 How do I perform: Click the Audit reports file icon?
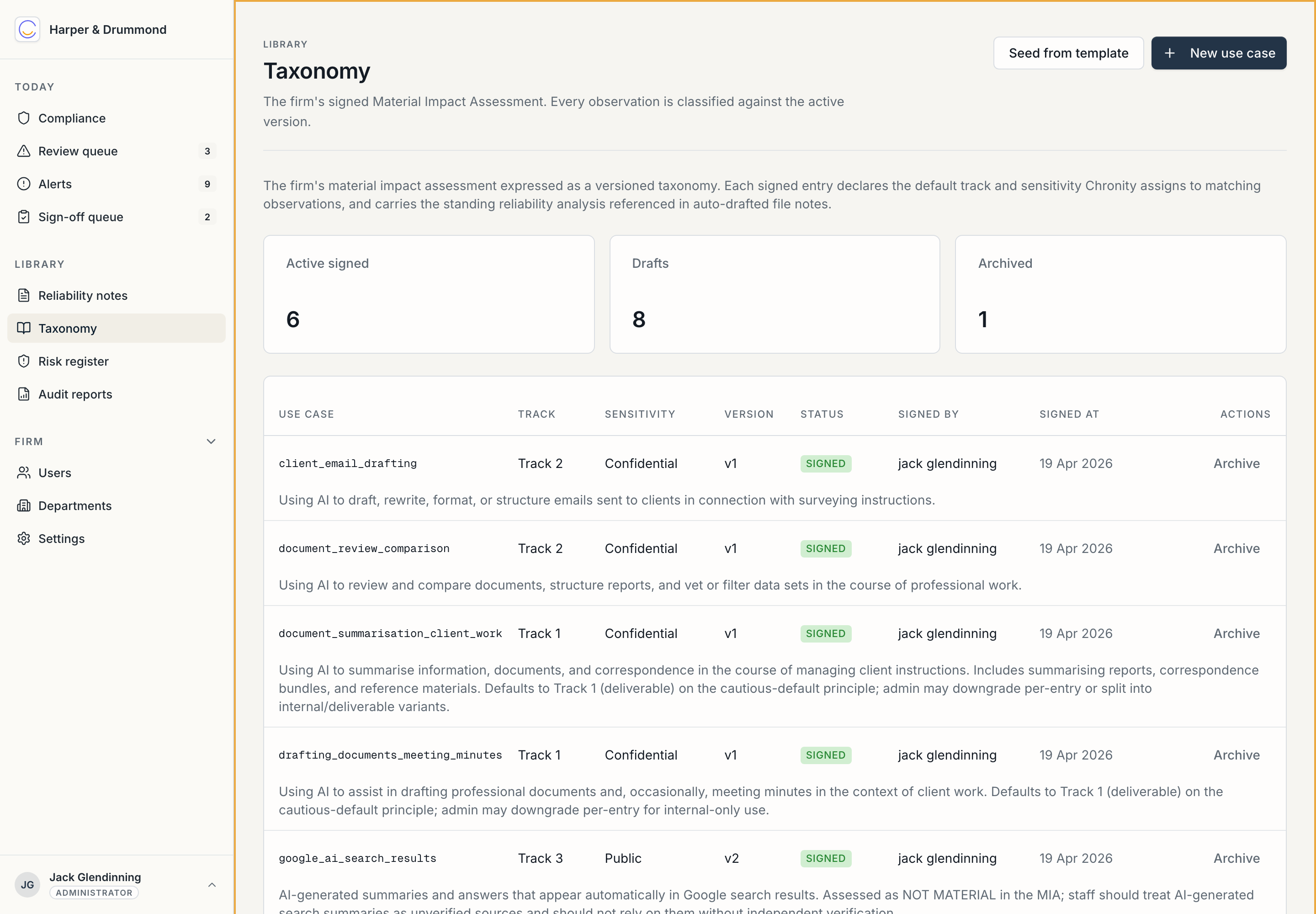coord(23,394)
